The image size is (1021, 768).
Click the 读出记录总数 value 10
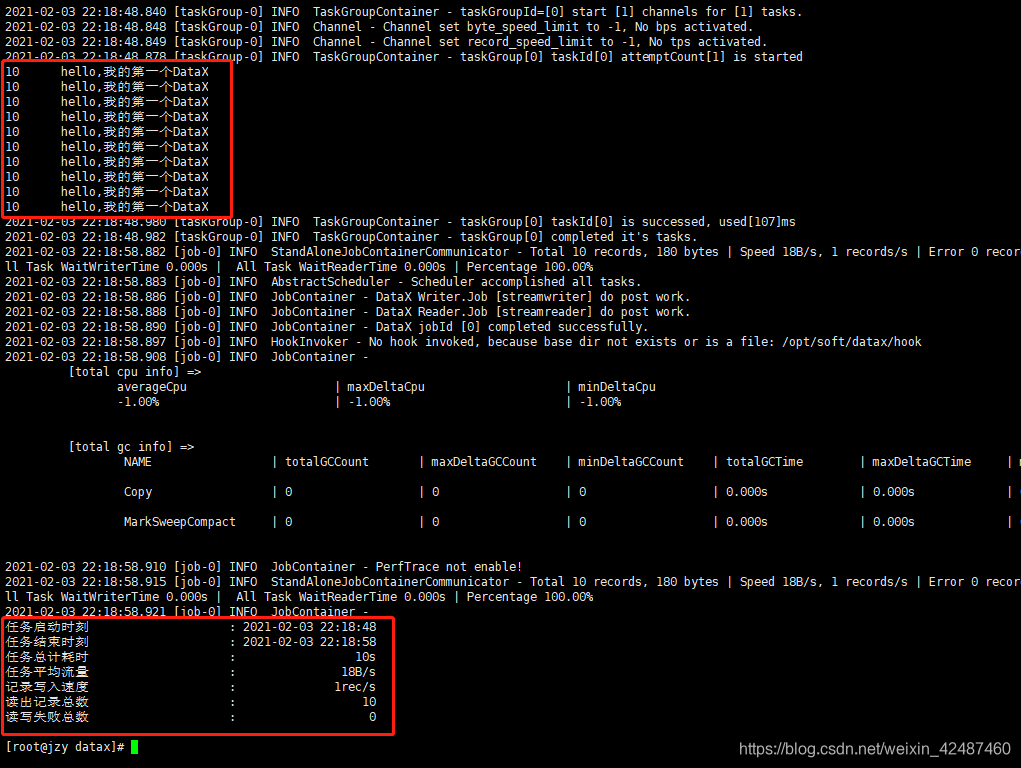pos(369,702)
